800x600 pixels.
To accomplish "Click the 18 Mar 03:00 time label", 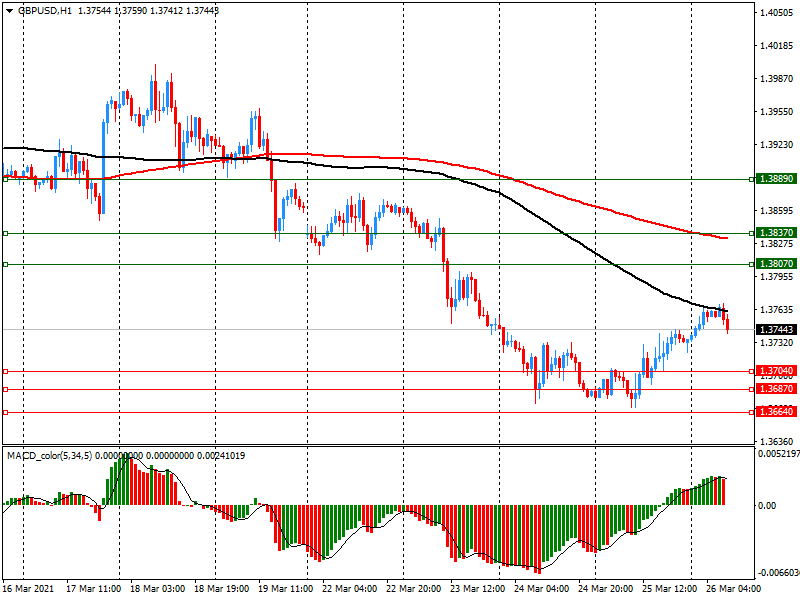I will [158, 589].
